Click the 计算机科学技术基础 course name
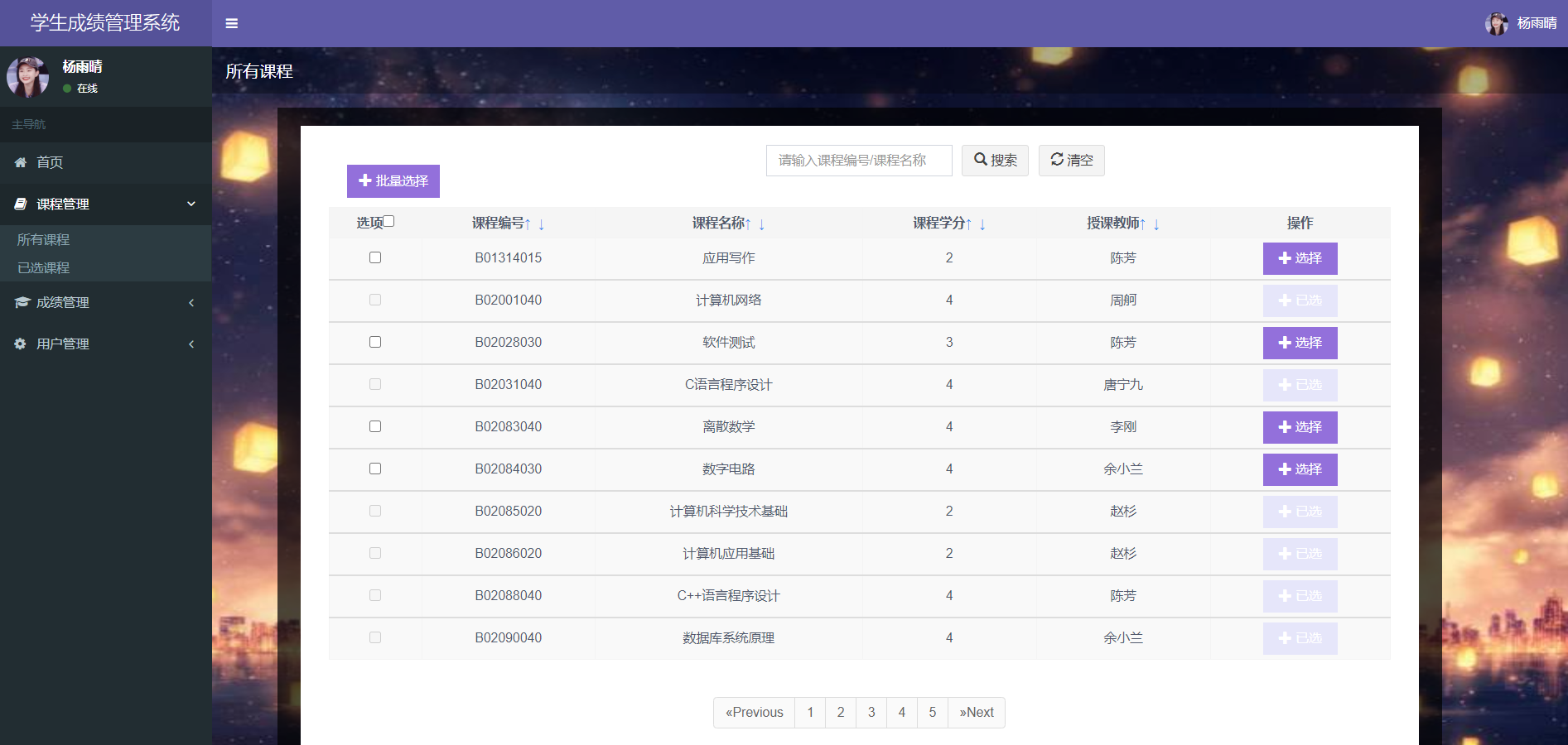Screen dimensions: 1568x745 tap(729, 512)
